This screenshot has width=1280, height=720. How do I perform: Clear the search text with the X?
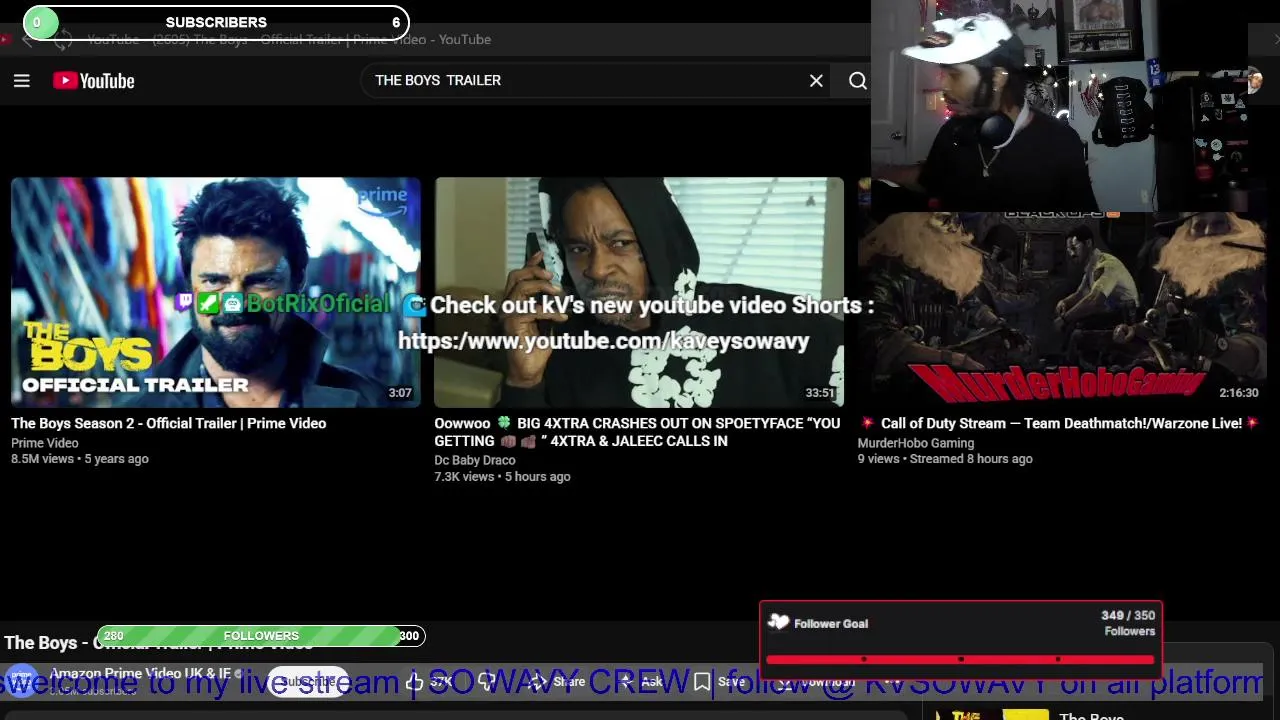pyautogui.click(x=816, y=81)
